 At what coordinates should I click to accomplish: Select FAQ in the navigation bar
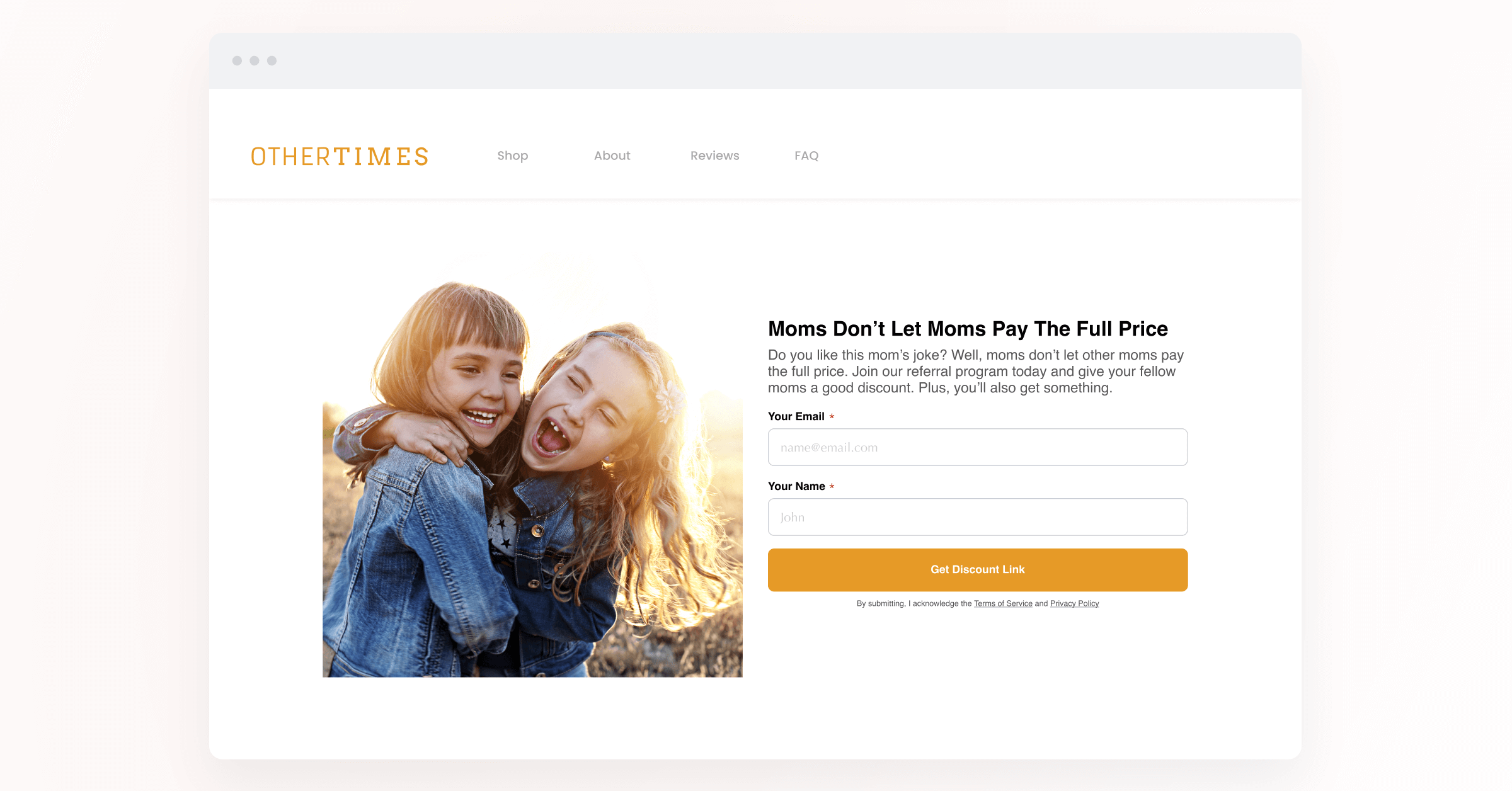[x=806, y=156]
